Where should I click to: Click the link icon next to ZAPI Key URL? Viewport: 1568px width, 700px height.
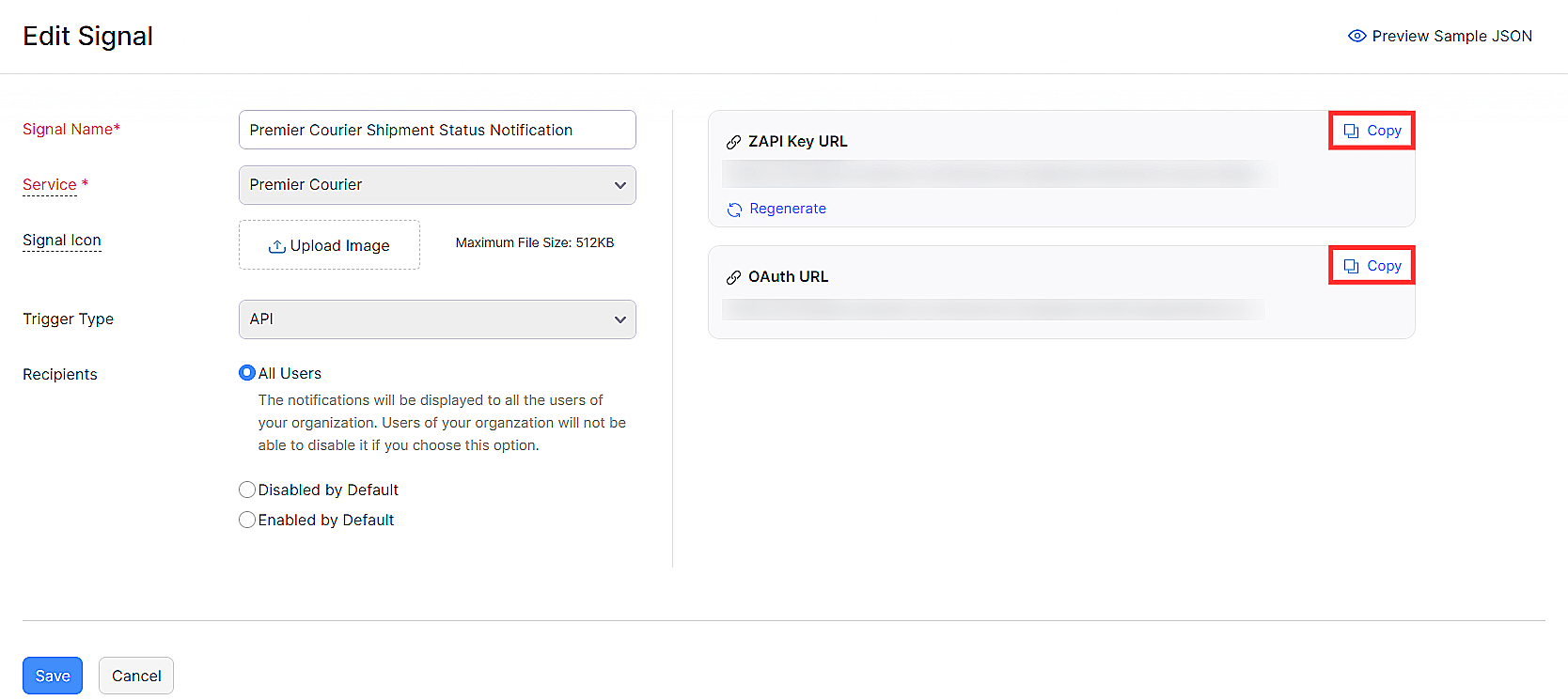(733, 142)
